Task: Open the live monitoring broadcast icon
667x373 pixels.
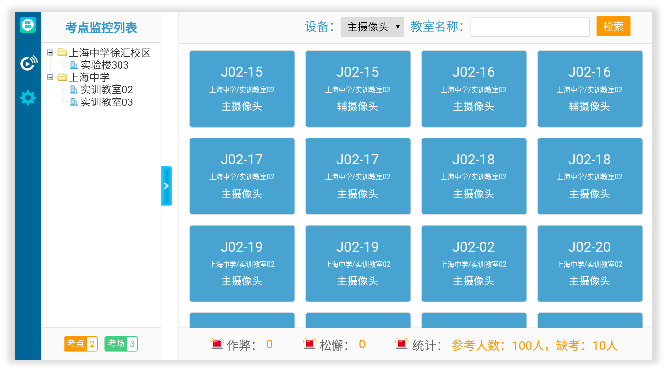Action: 29,63
